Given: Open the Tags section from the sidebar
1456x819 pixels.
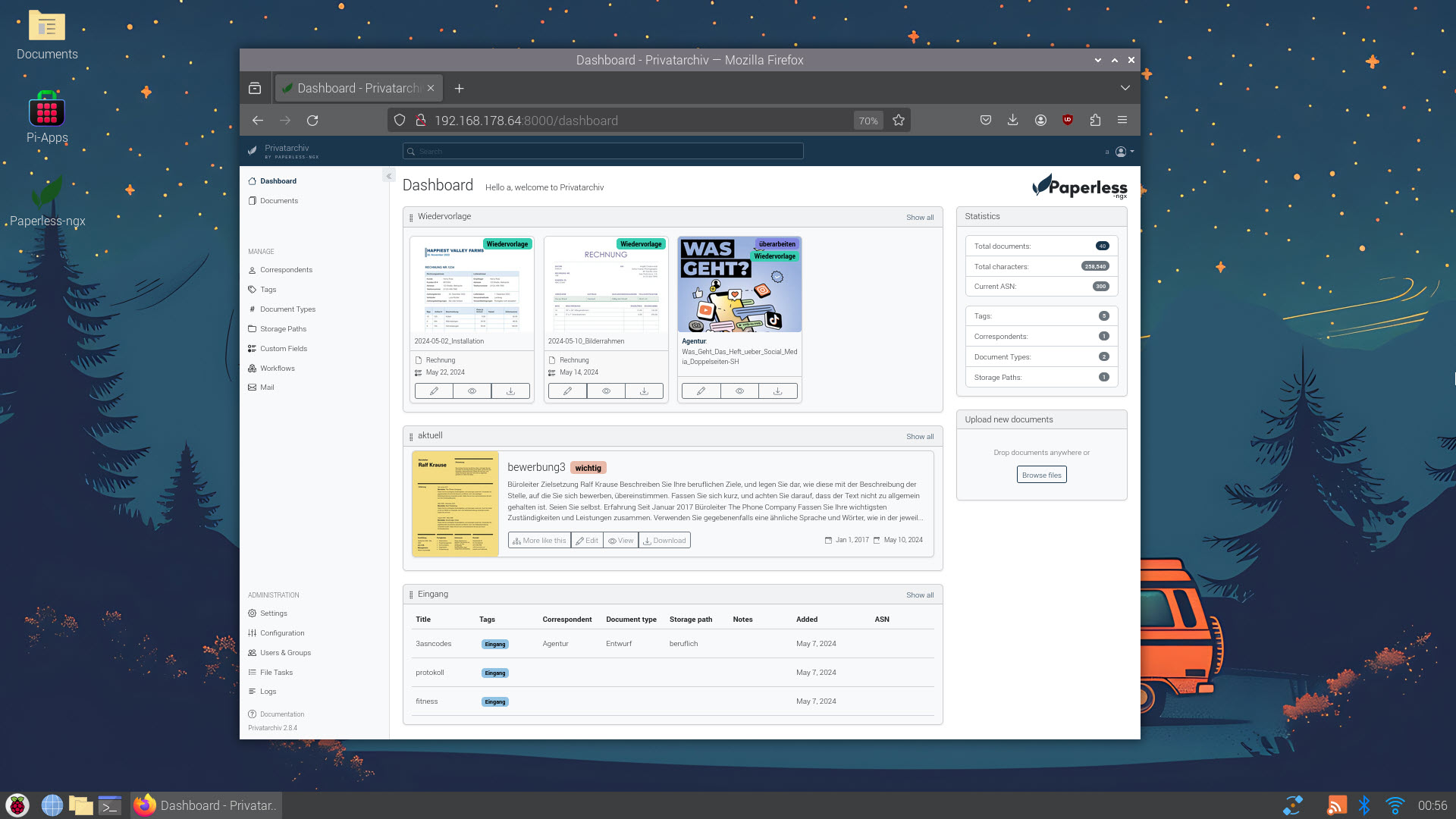Looking at the screenshot, I should tap(268, 289).
